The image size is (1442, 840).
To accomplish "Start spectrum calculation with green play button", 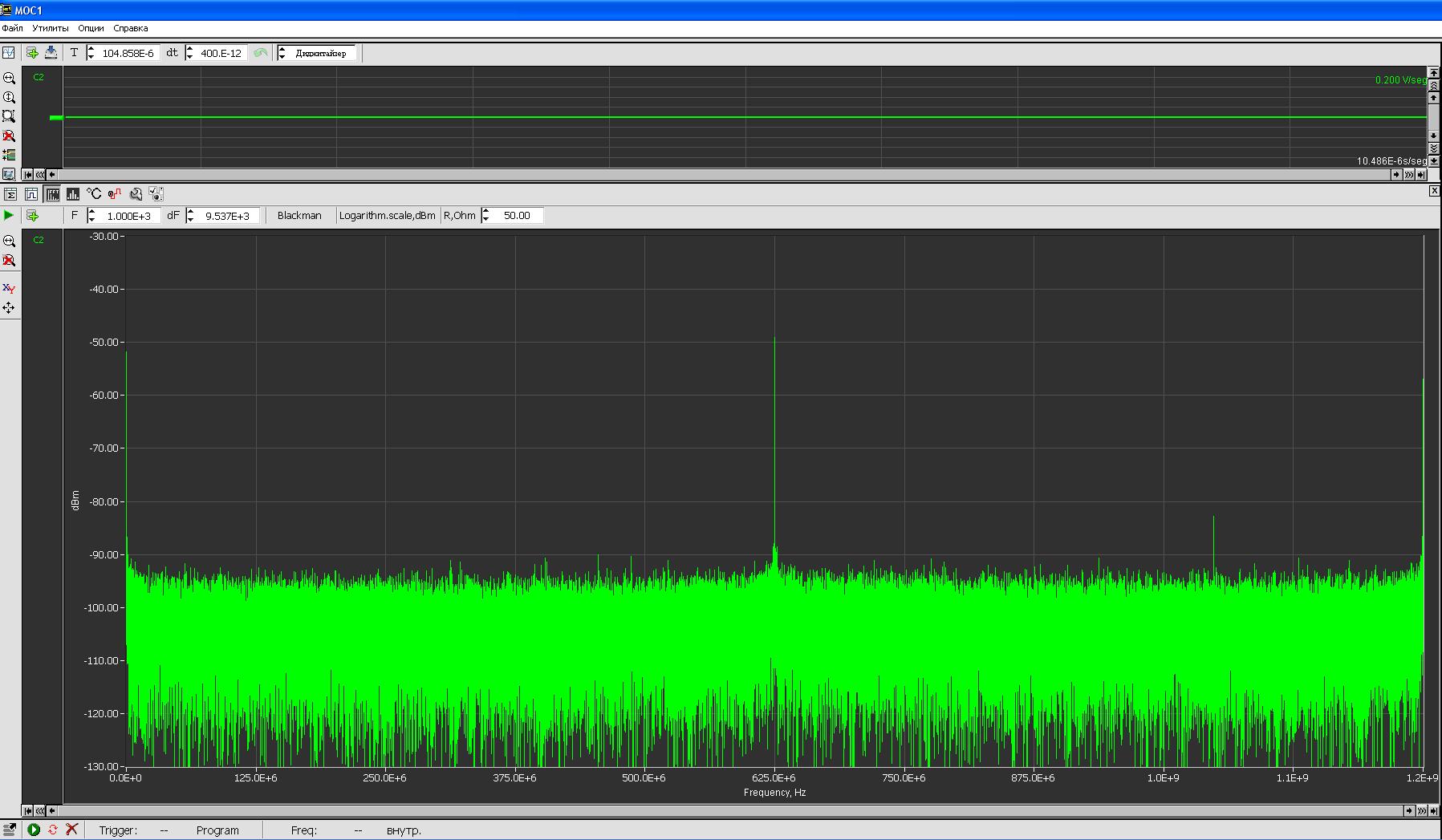I will [x=9, y=216].
